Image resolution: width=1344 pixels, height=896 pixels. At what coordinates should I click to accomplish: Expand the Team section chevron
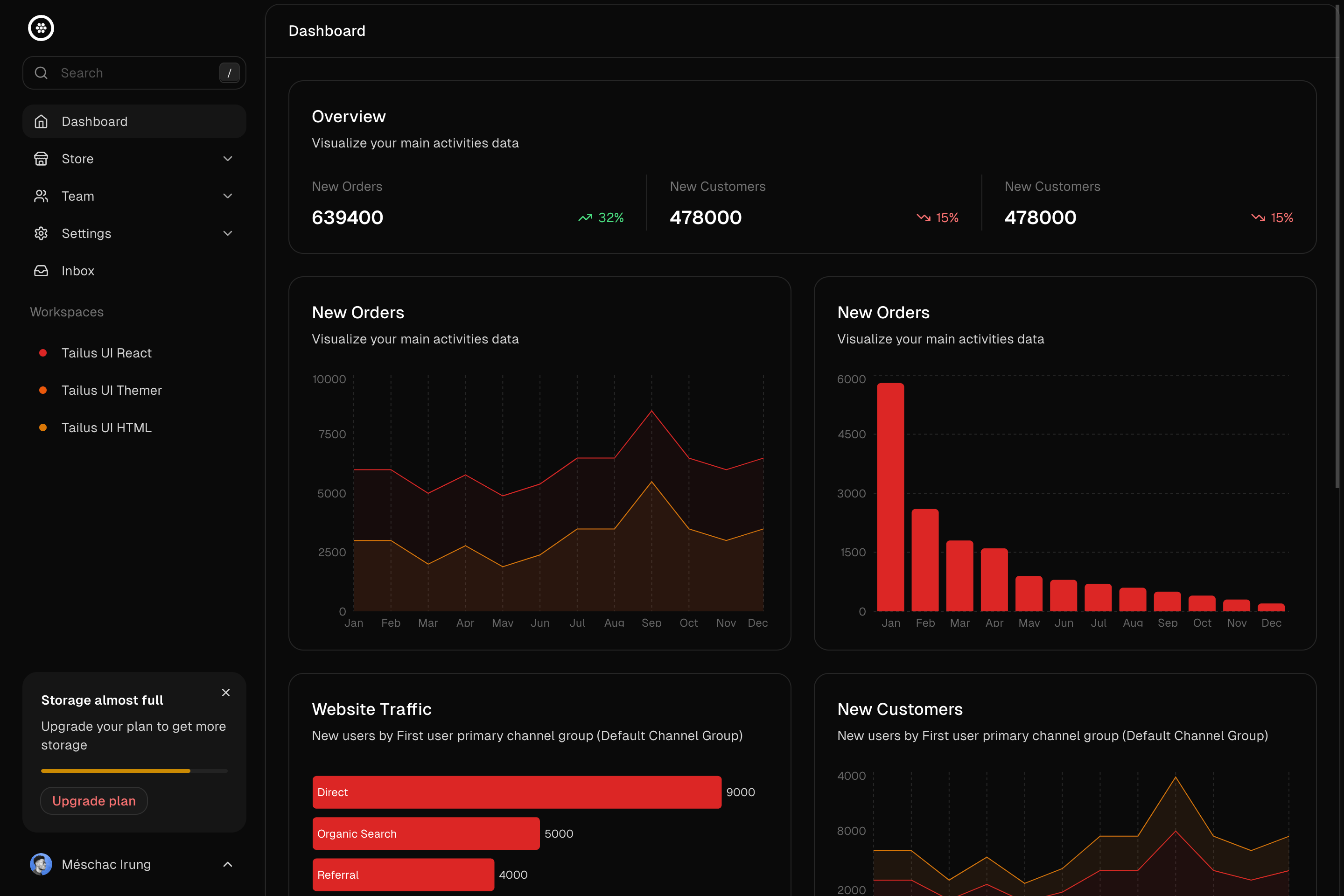[x=227, y=196]
